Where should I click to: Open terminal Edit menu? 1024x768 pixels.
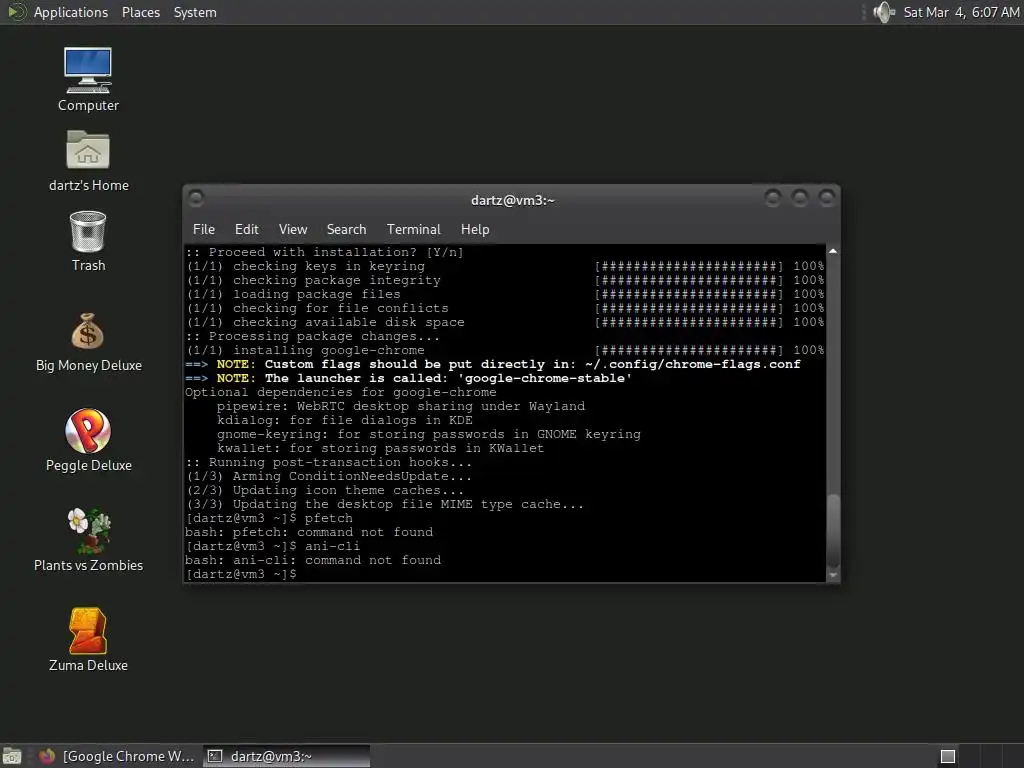246,229
